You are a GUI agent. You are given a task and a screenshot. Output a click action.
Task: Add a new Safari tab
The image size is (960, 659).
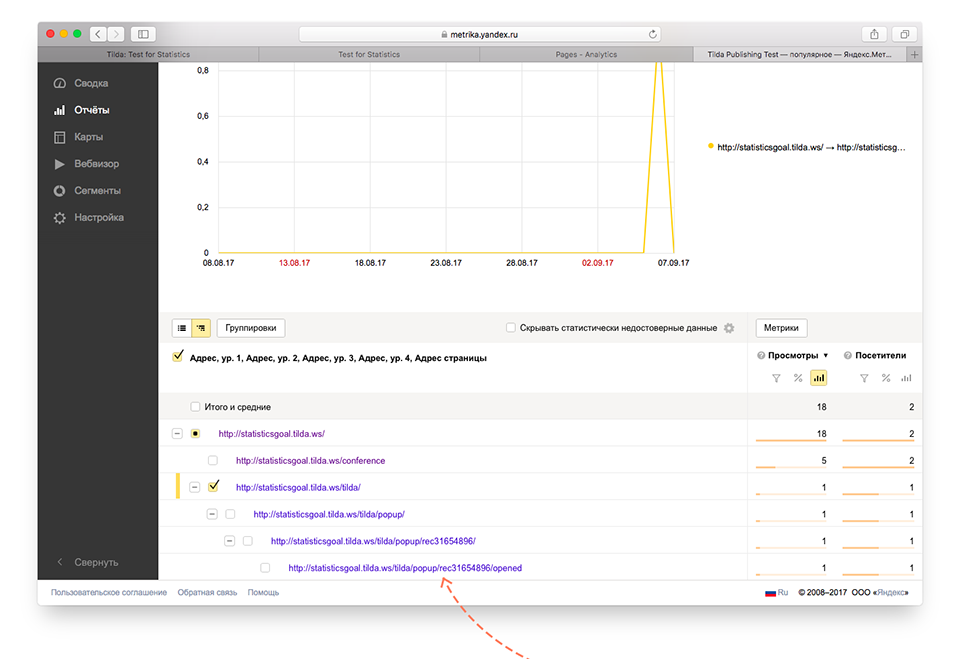pos(915,55)
